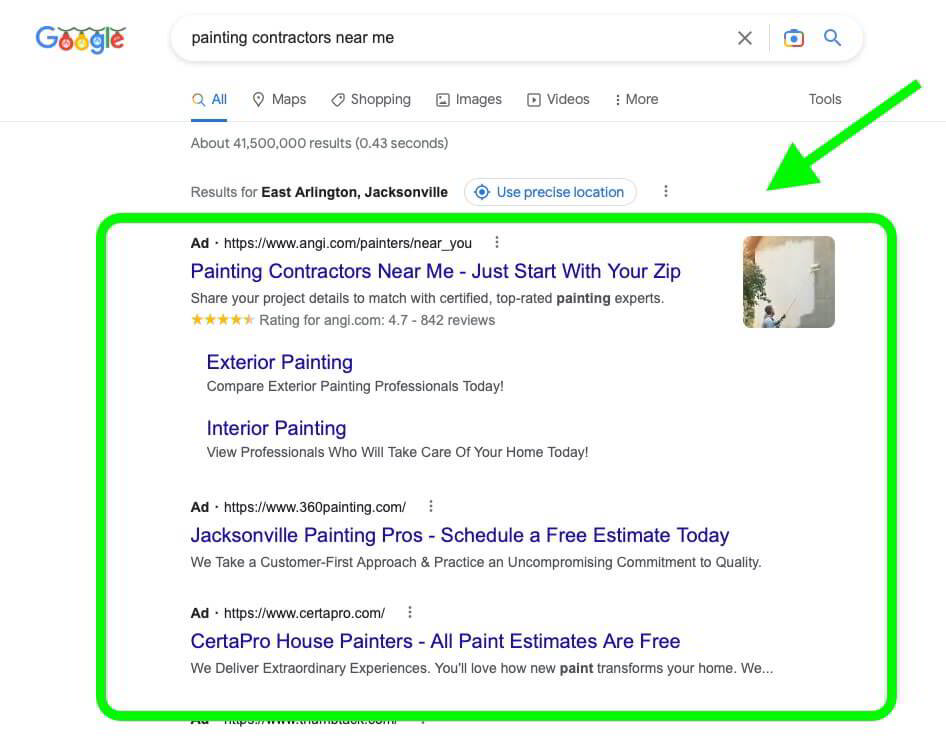Viewport: 946px width, 736px height.
Task: Switch to the Images tab
Action: 468,99
